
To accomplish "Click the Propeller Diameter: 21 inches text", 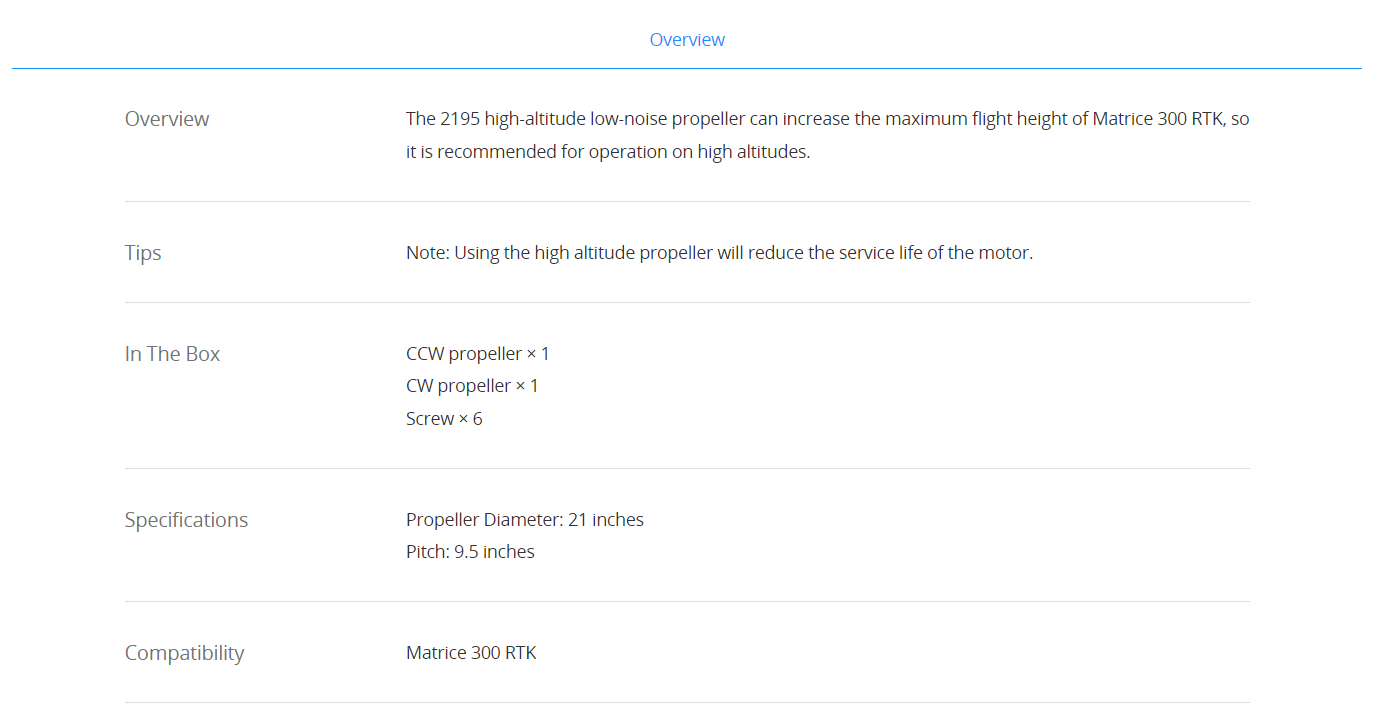I will coord(525,520).
